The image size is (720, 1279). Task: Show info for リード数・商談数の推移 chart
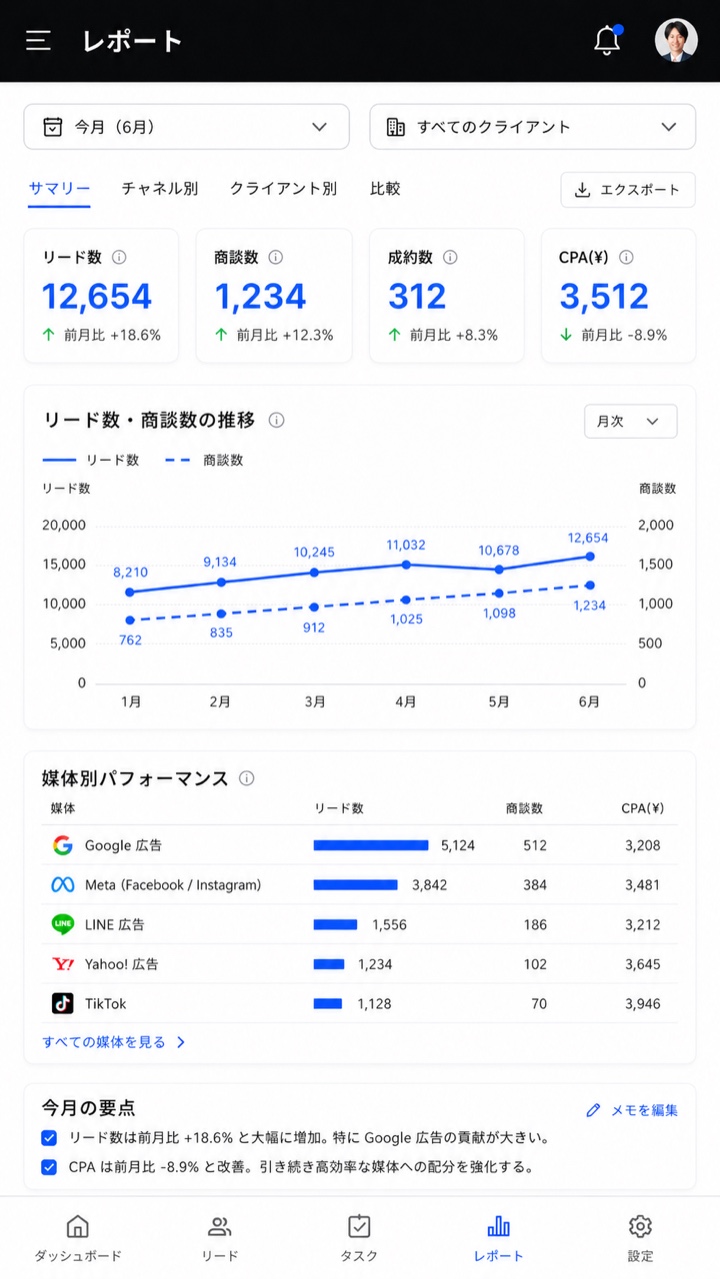[277, 420]
